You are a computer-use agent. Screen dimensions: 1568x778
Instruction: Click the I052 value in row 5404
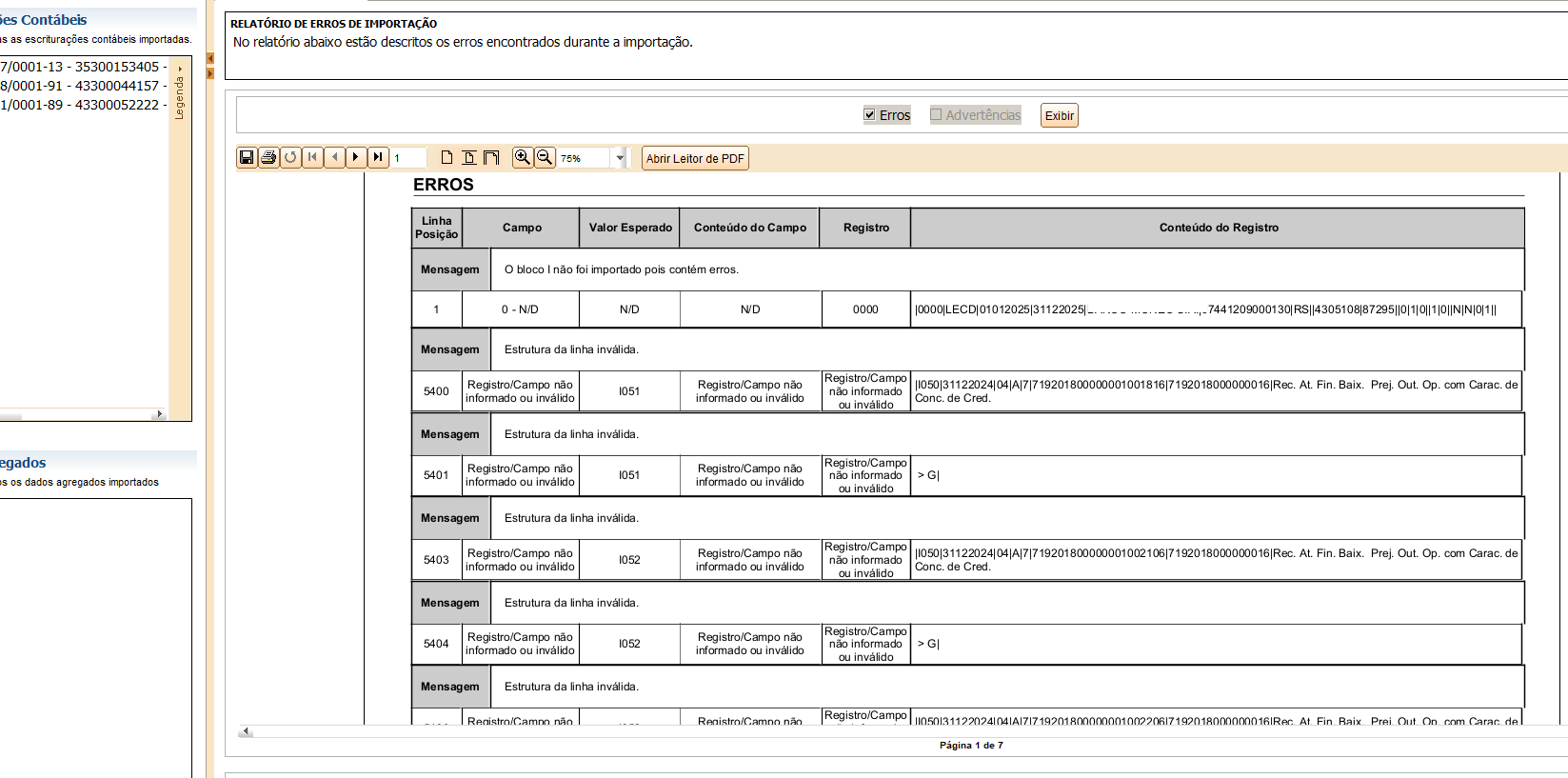click(x=629, y=644)
